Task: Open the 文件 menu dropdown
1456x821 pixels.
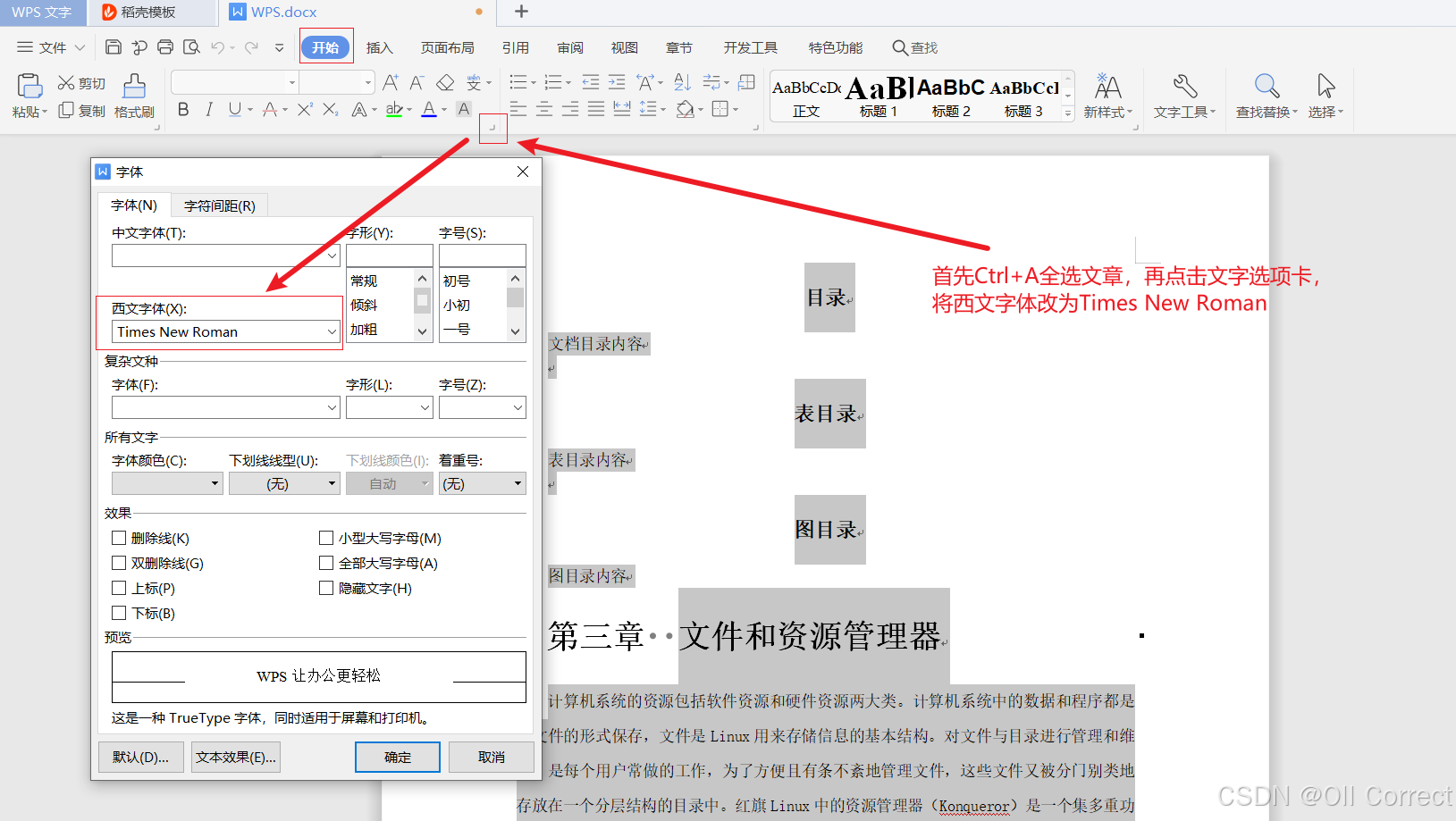Action: click(51, 47)
